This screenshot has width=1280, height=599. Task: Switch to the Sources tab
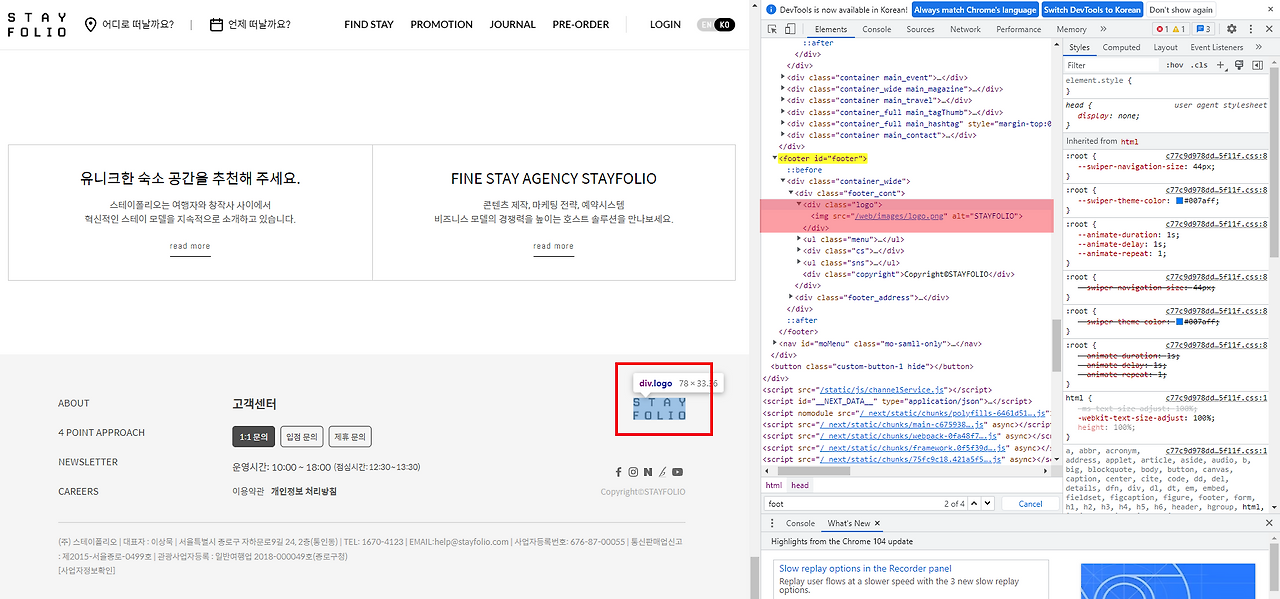920,29
